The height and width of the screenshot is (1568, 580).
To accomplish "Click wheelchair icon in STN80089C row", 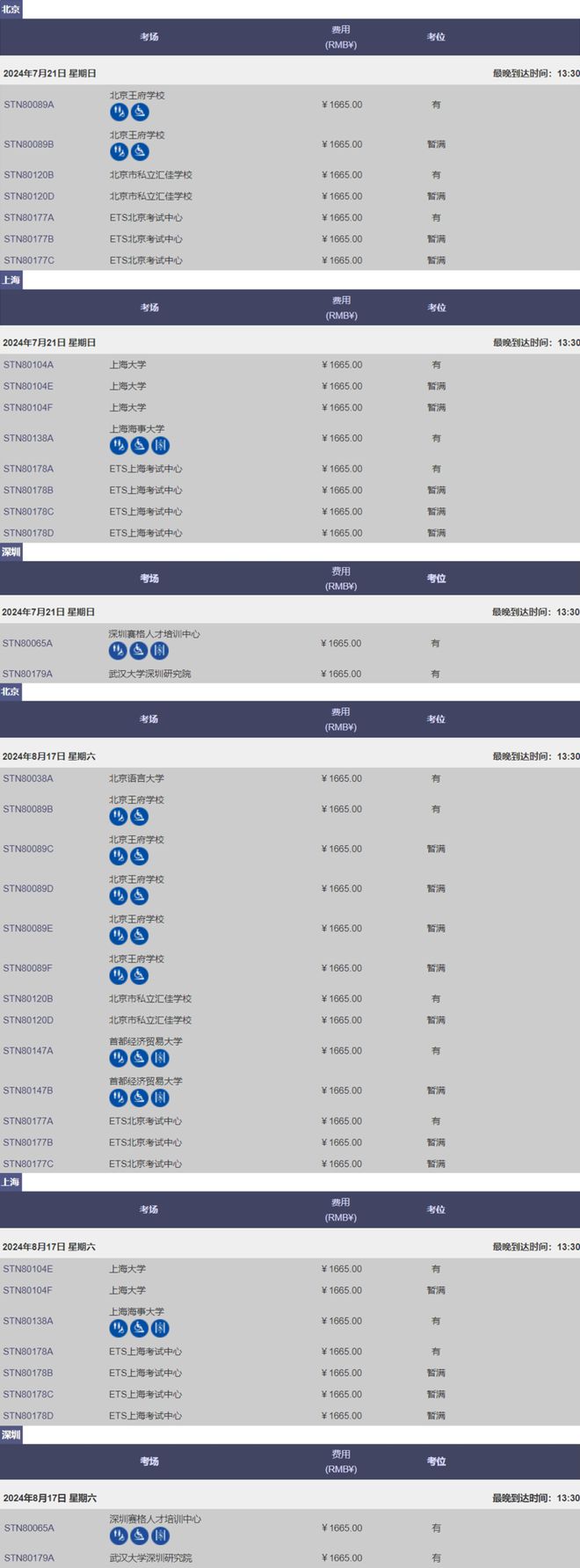I will (140, 856).
